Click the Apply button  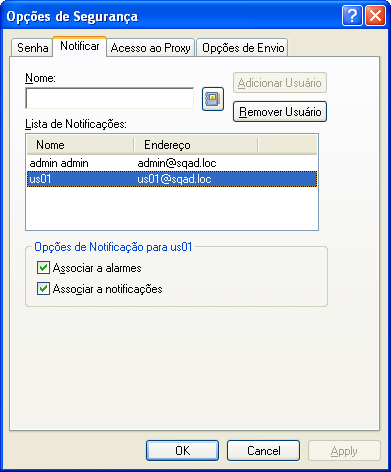point(344,451)
